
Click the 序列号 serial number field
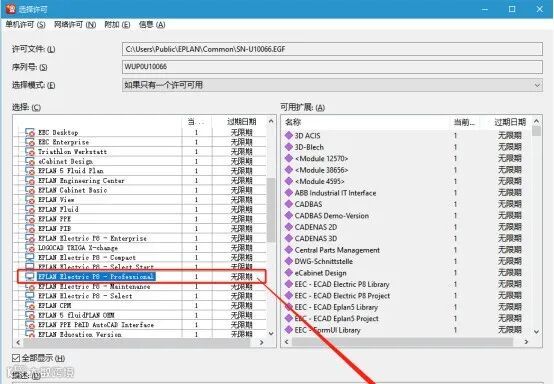(332, 67)
